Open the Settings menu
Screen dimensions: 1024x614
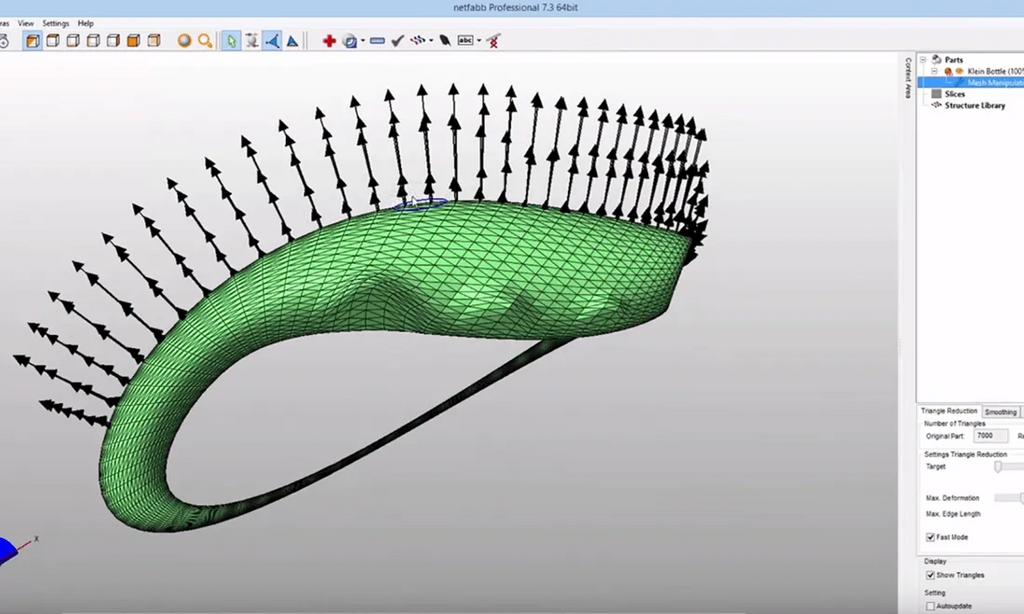[x=55, y=22]
